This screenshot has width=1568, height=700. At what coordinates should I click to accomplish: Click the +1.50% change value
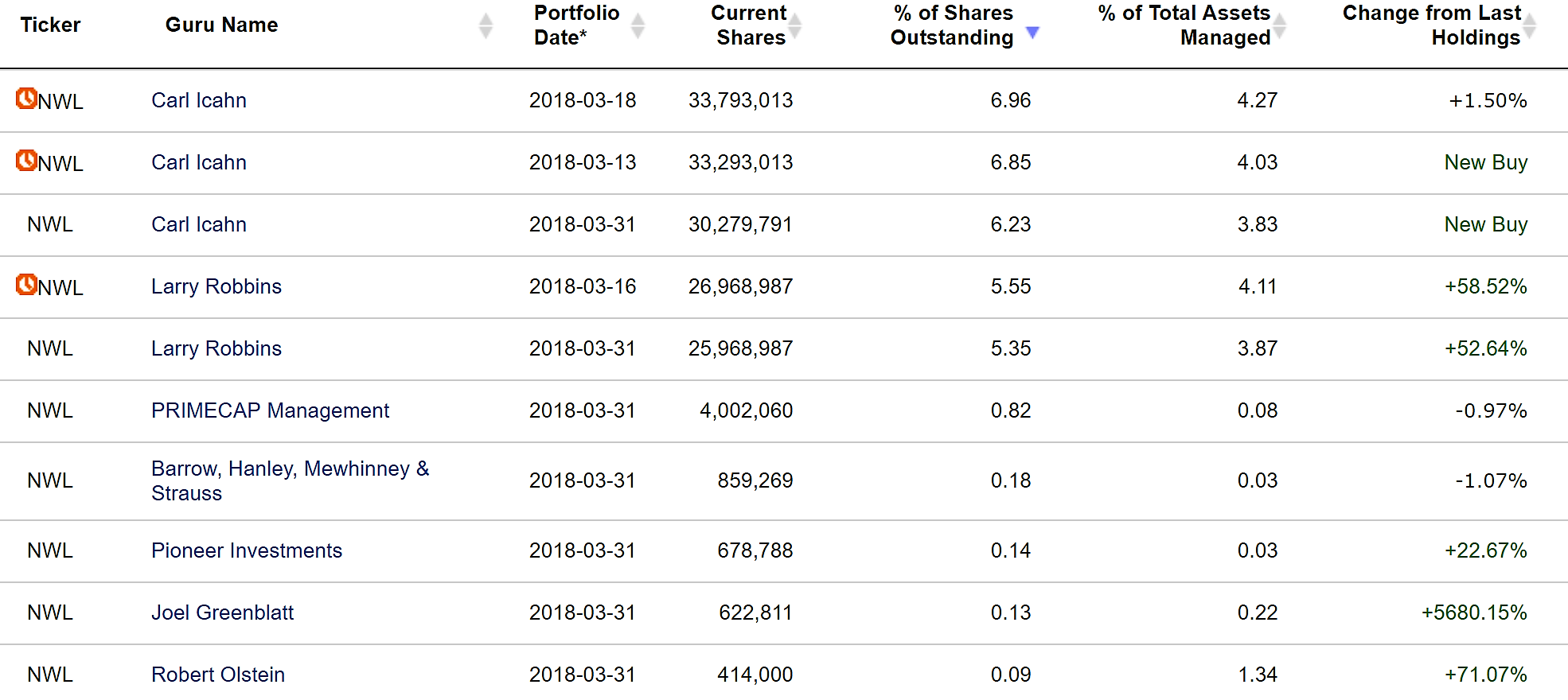[x=1488, y=100]
